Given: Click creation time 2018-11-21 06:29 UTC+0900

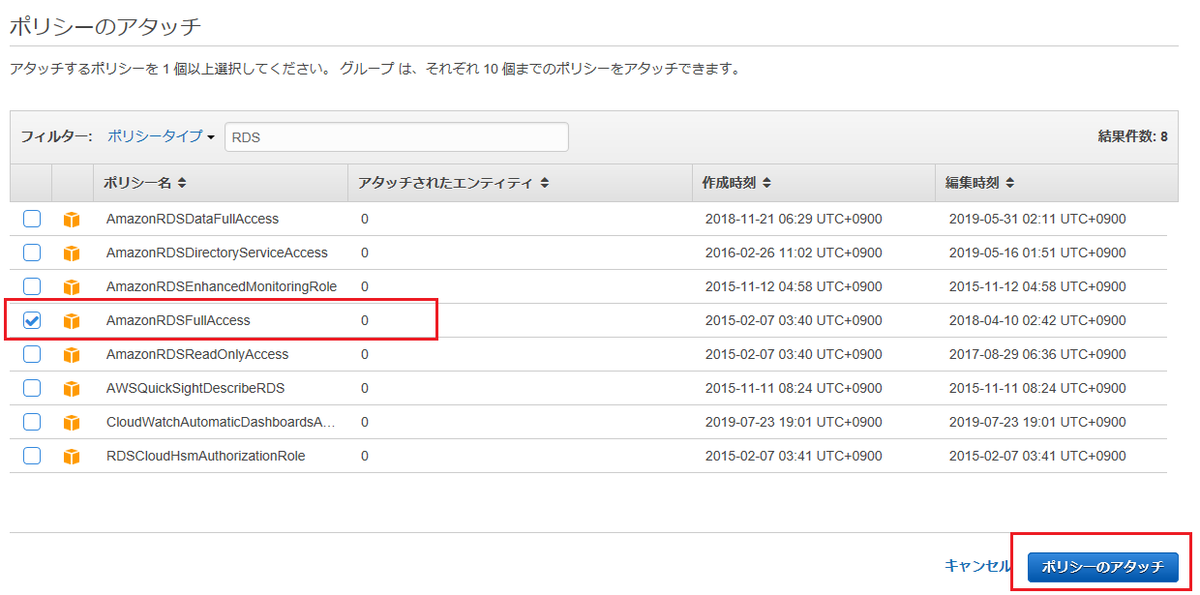Looking at the screenshot, I should pos(792,219).
